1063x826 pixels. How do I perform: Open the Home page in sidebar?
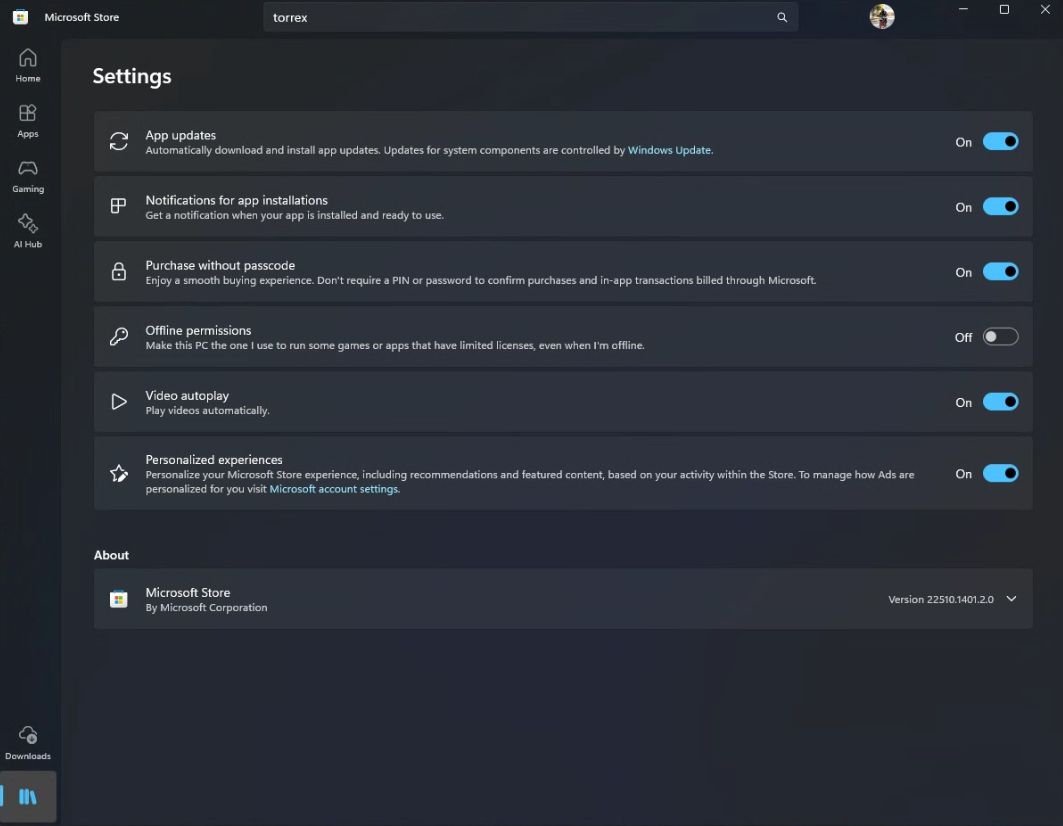click(28, 66)
